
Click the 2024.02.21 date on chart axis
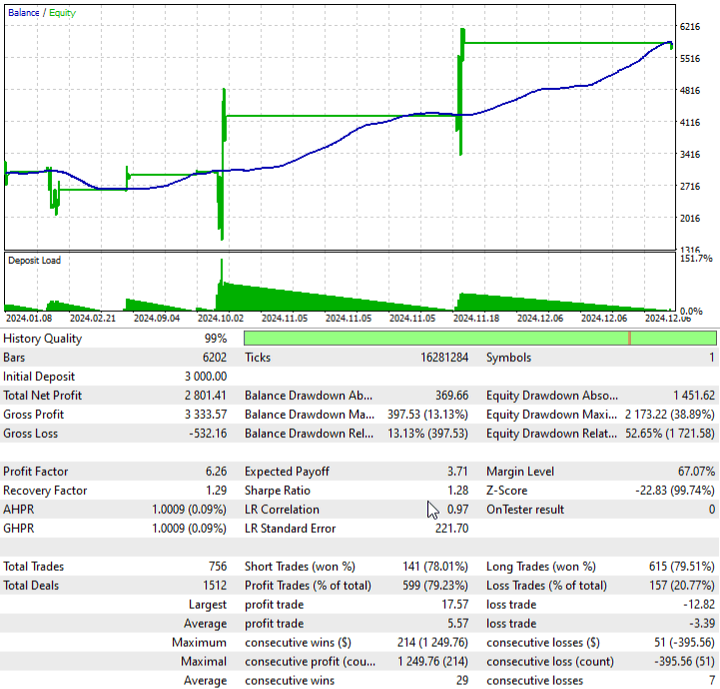(93, 318)
